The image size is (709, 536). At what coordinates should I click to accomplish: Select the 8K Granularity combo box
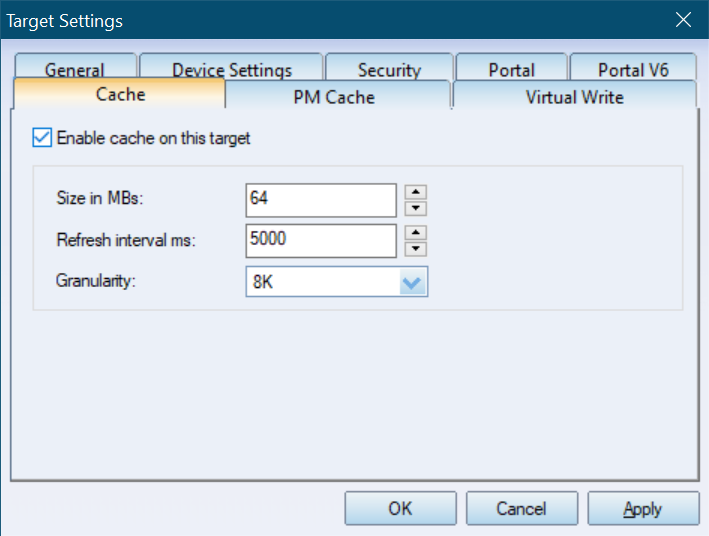(337, 282)
